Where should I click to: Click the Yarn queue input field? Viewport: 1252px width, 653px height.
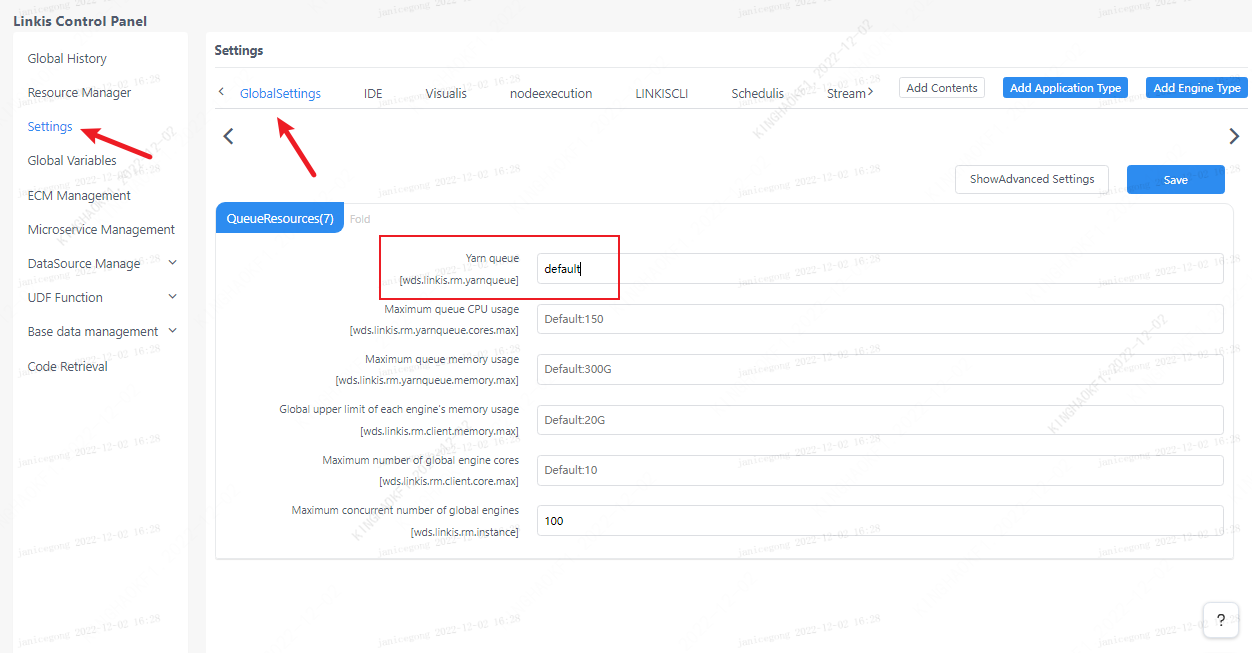tap(879, 269)
